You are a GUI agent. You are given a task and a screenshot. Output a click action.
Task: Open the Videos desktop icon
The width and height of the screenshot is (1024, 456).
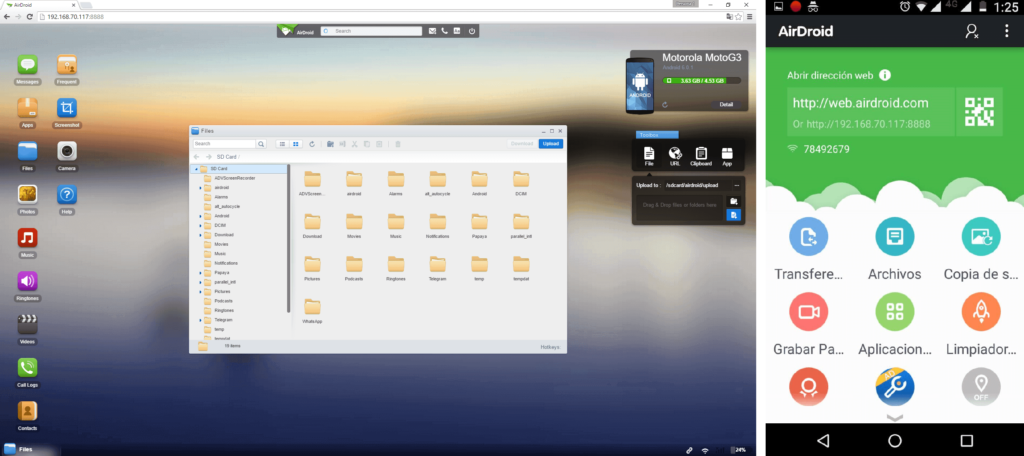tap(27, 325)
